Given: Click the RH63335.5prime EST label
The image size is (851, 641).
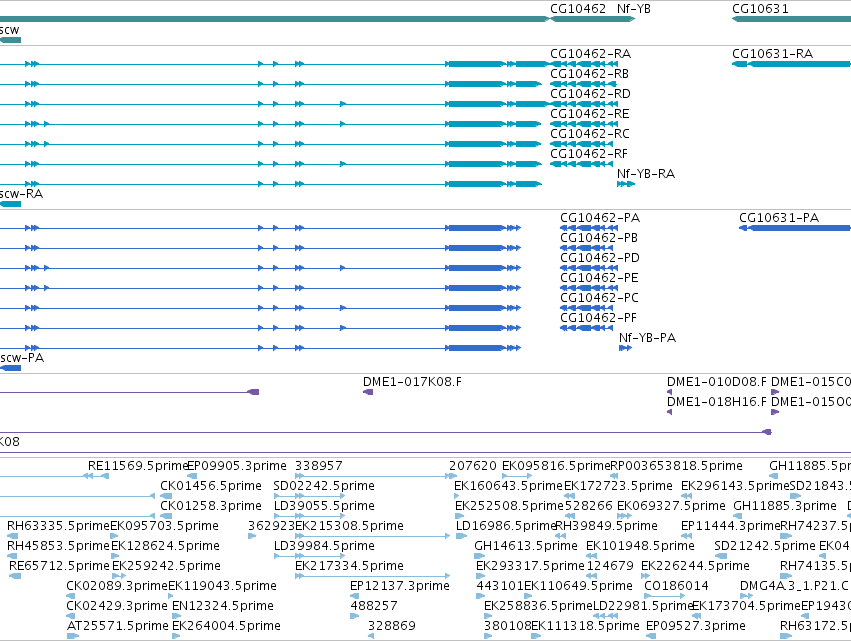Looking at the screenshot, I should click(59, 526).
